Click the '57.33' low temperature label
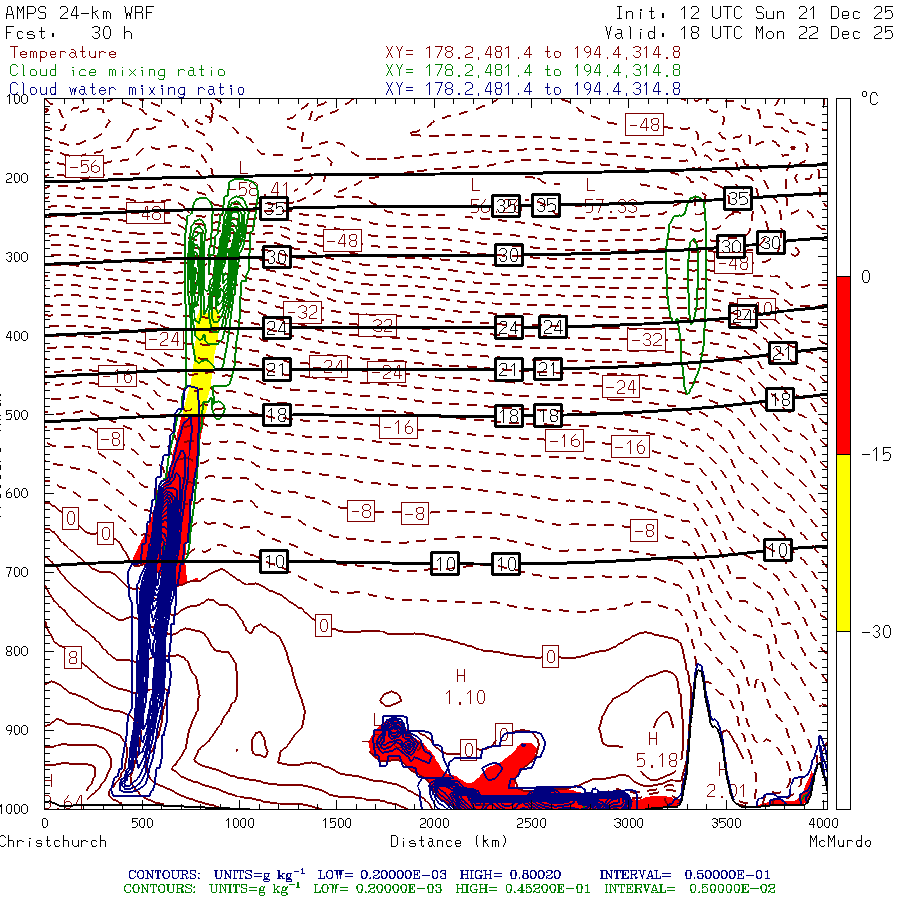Image resolution: width=900 pixels, height=900 pixels. [x=611, y=207]
